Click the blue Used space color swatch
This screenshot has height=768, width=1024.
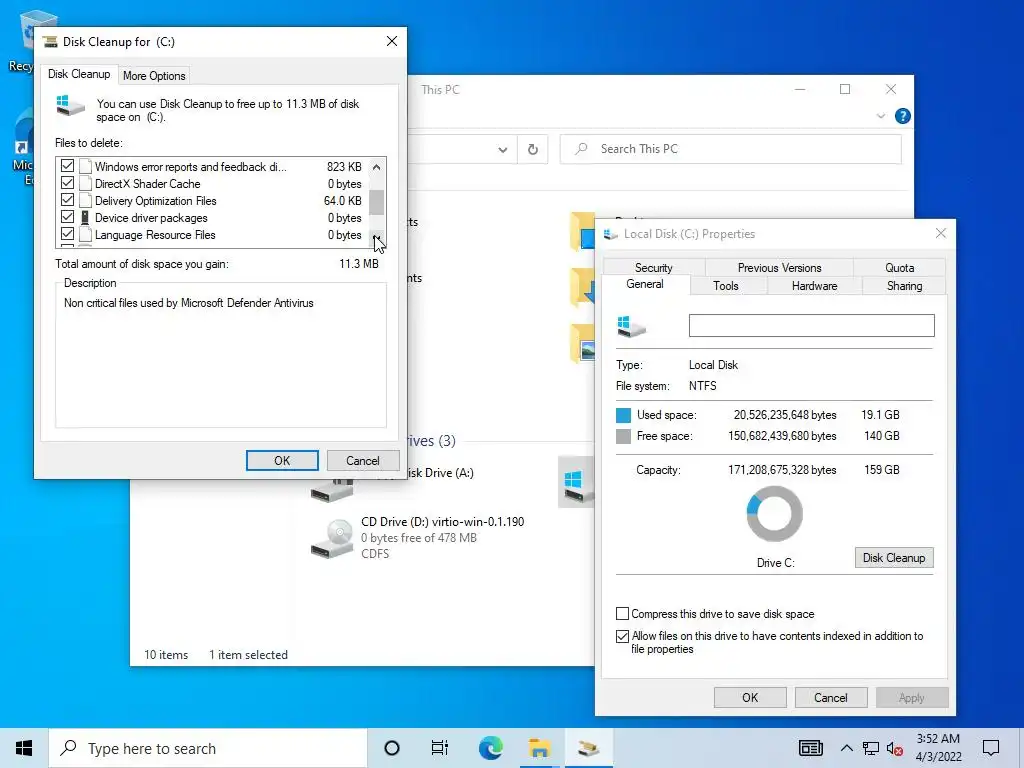623,415
